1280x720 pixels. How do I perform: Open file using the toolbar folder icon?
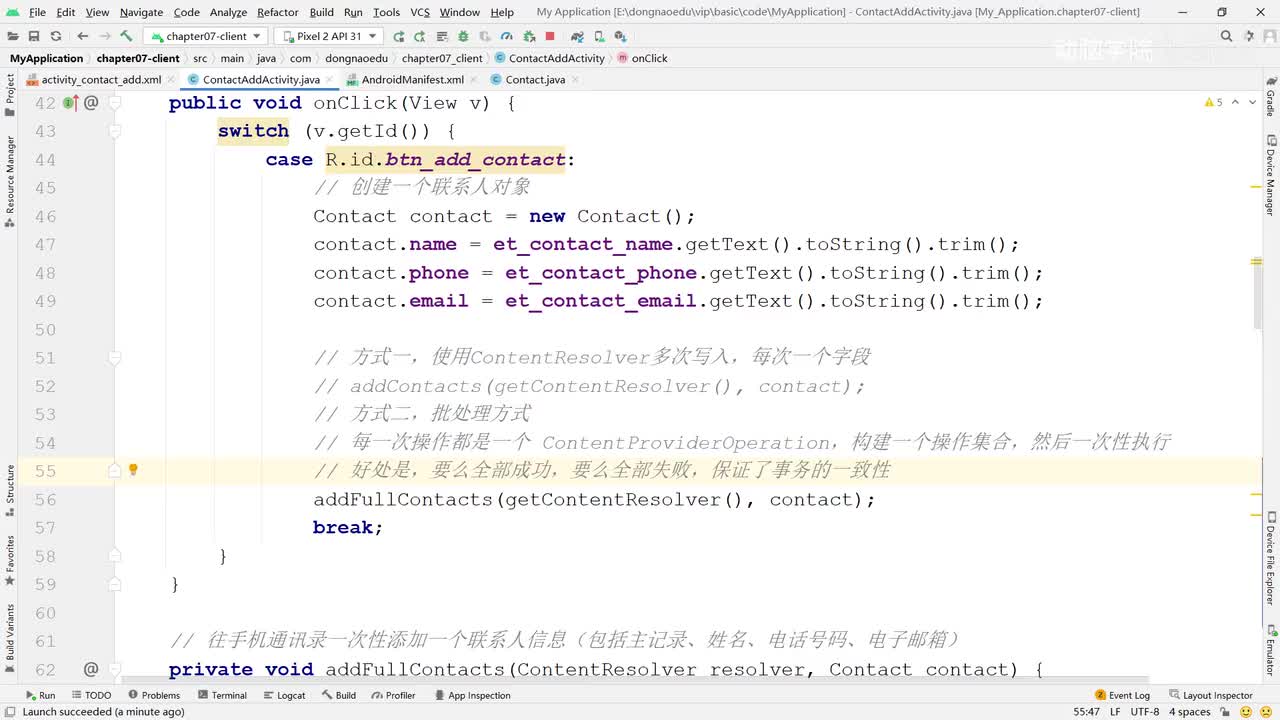click(12, 36)
